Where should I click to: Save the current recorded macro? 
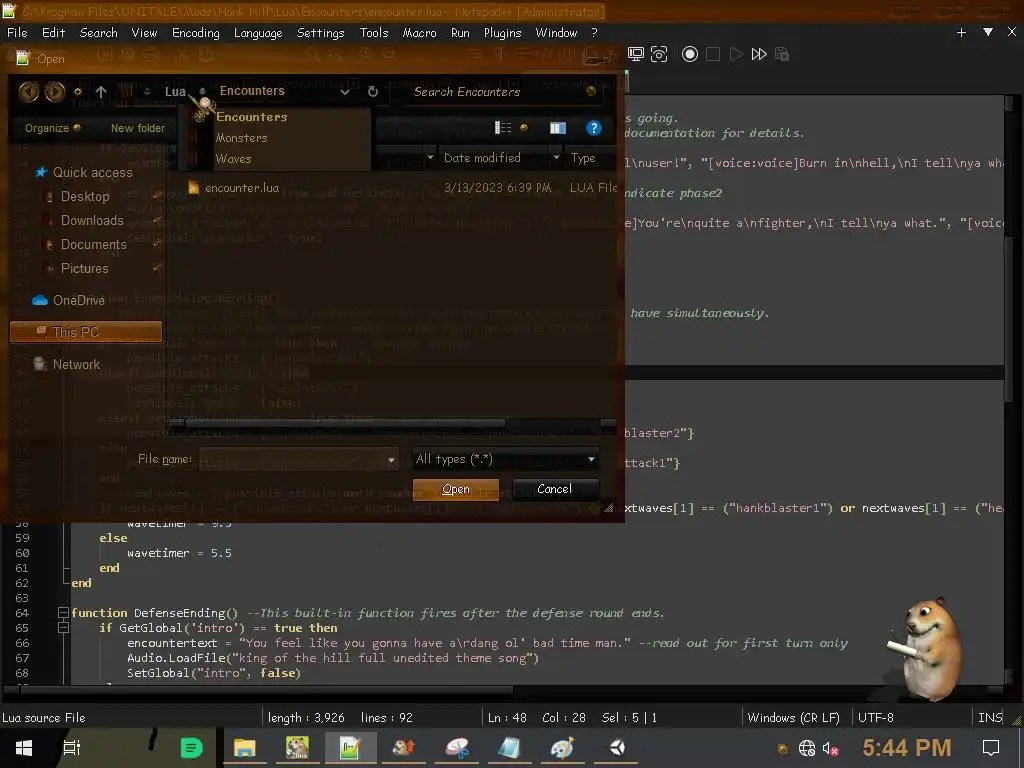coord(782,54)
